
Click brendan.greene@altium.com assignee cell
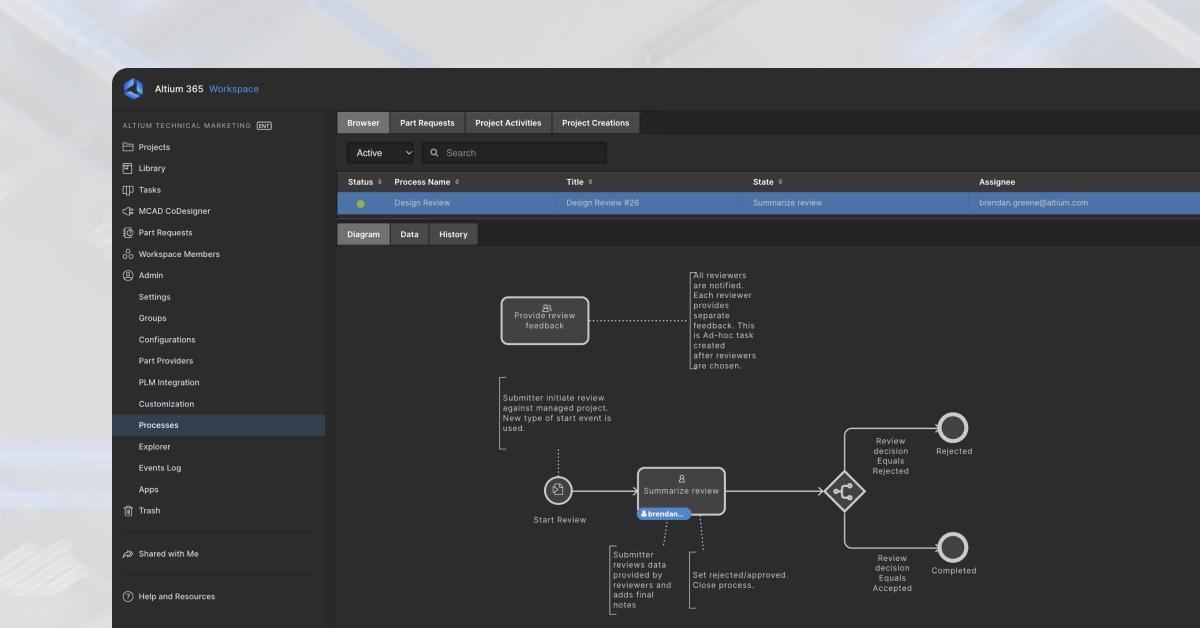click(x=1034, y=203)
